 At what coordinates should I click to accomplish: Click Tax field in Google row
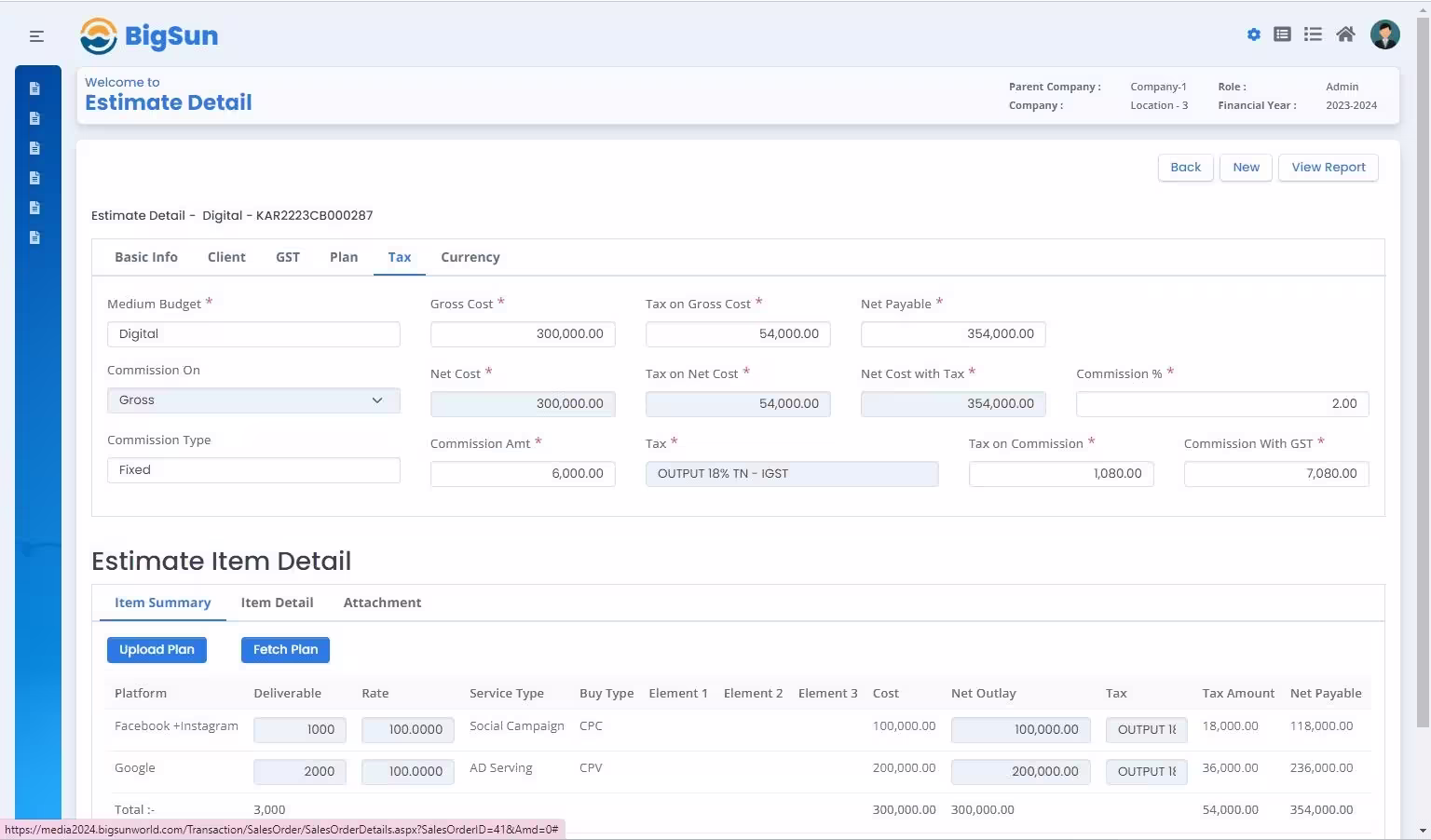click(x=1147, y=772)
